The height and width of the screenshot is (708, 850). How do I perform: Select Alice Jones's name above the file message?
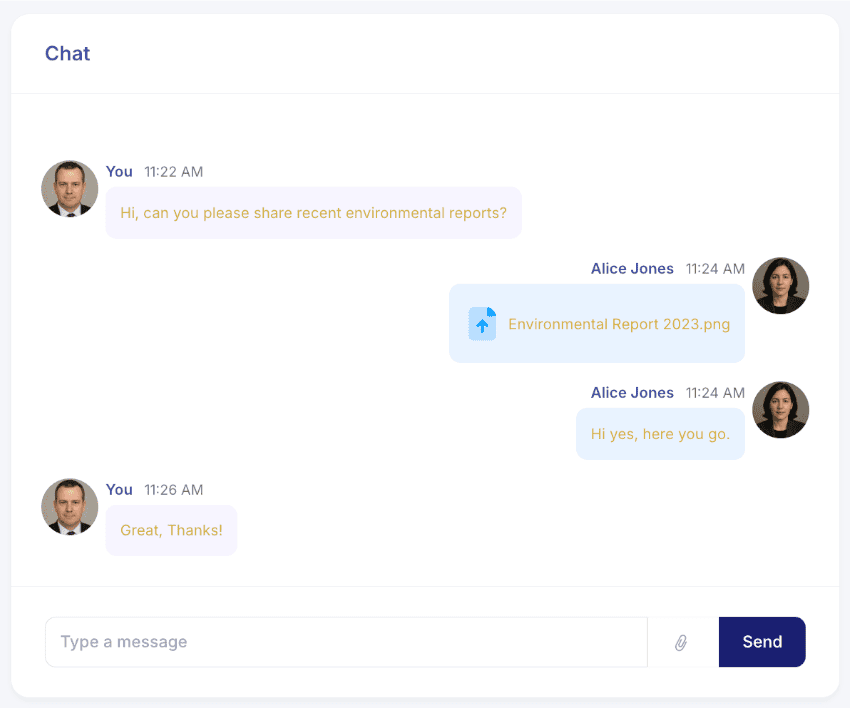[x=632, y=268]
